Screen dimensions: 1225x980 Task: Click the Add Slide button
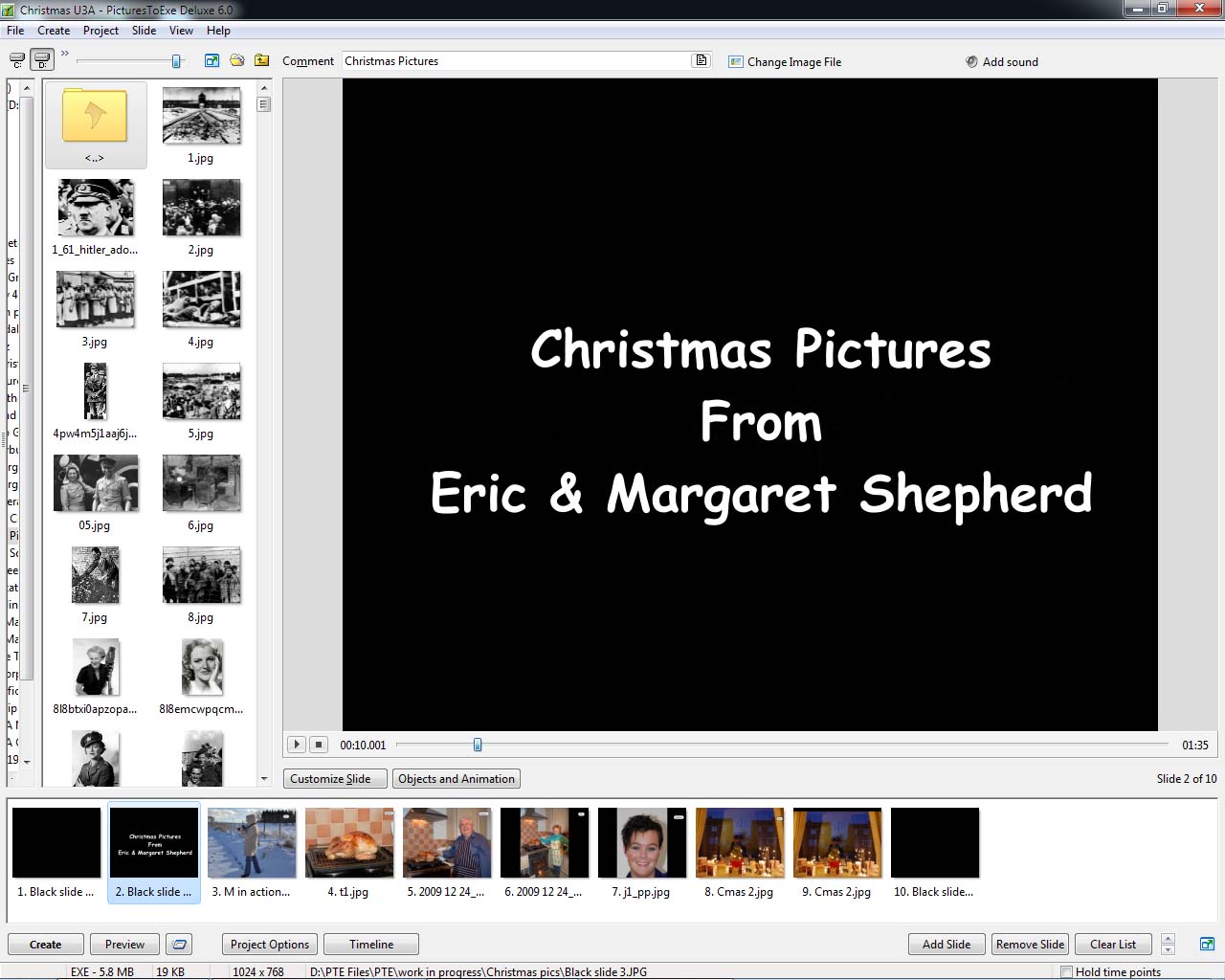(947, 944)
